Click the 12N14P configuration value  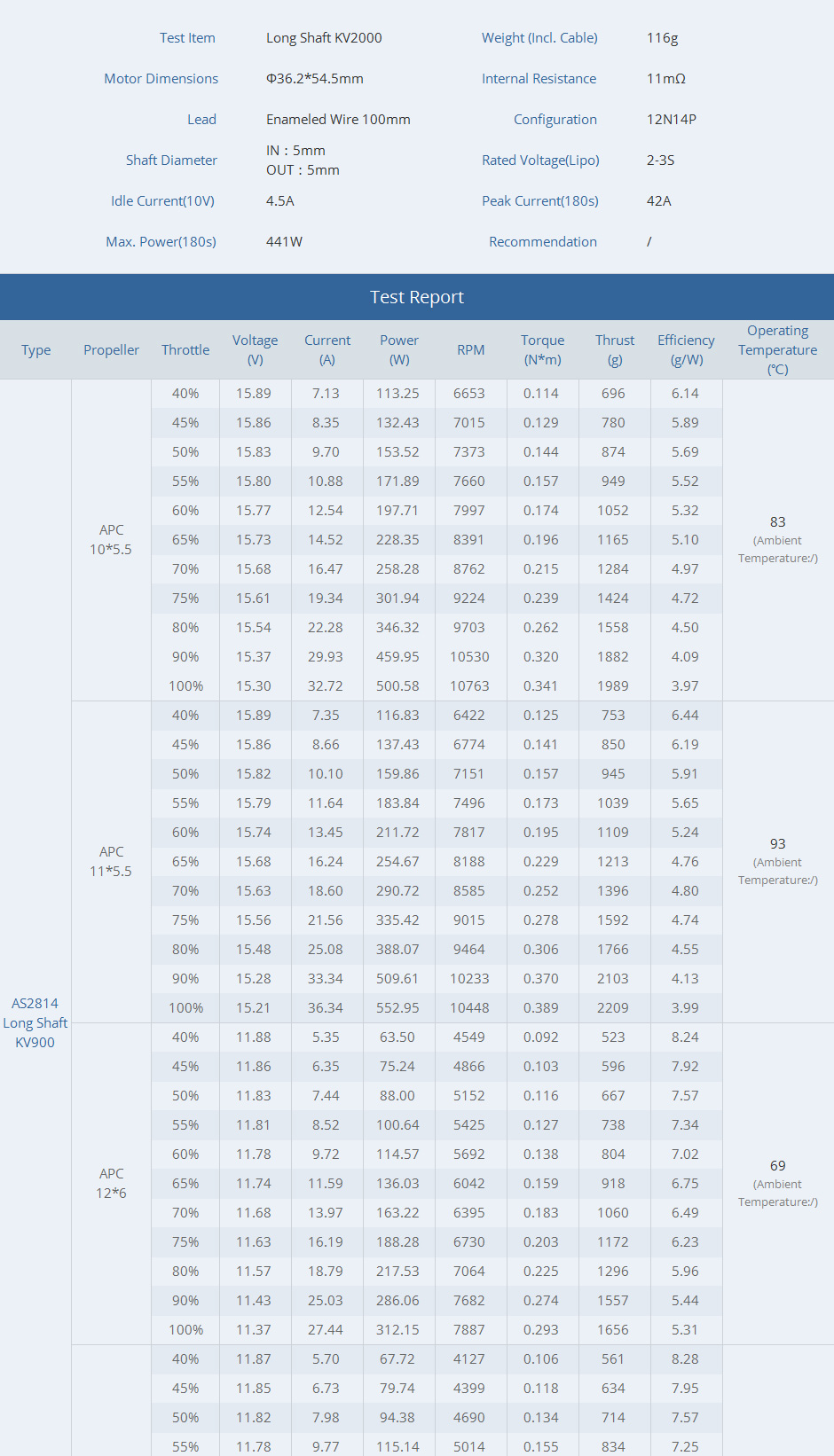[x=671, y=120]
